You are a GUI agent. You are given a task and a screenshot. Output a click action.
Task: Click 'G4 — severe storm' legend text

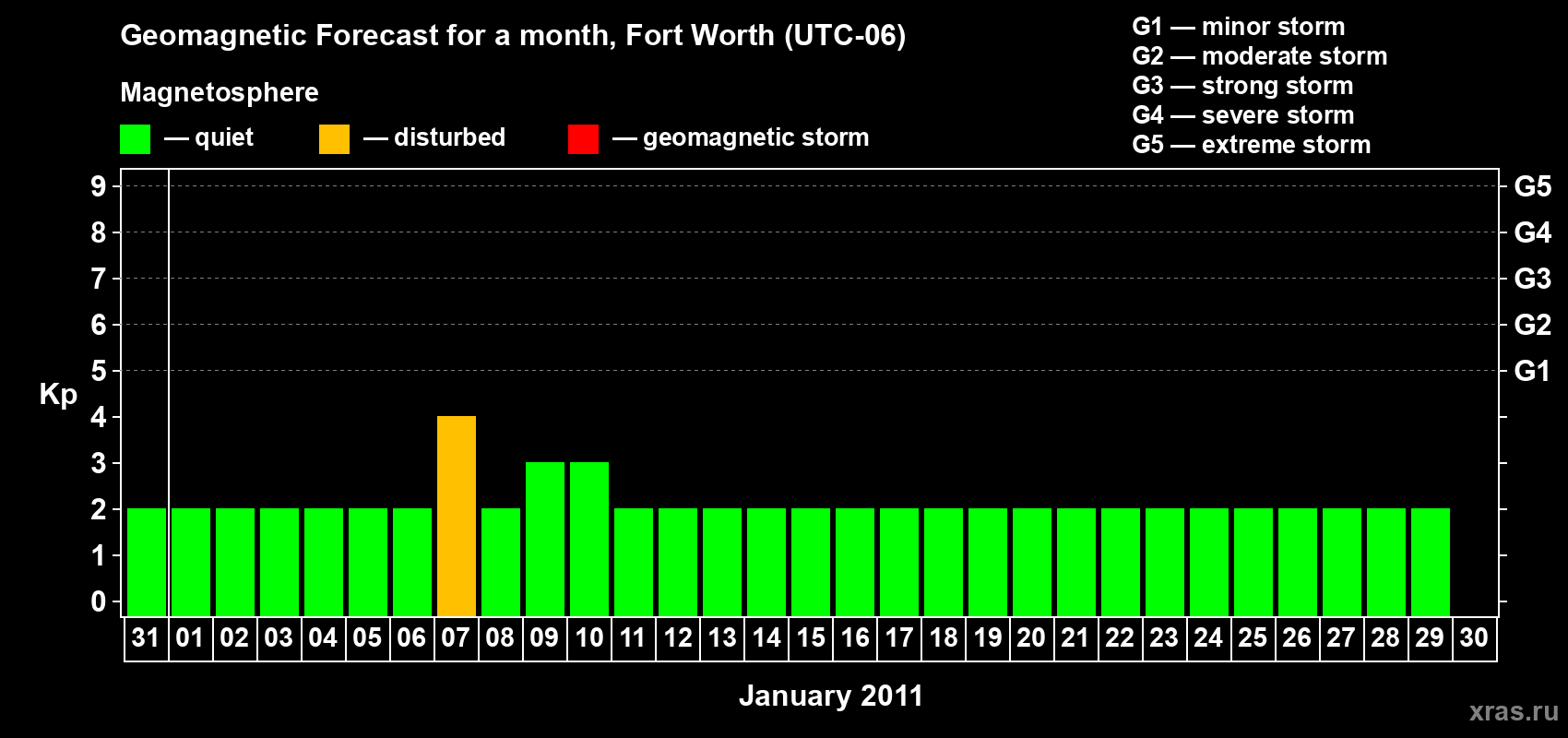1243,115
